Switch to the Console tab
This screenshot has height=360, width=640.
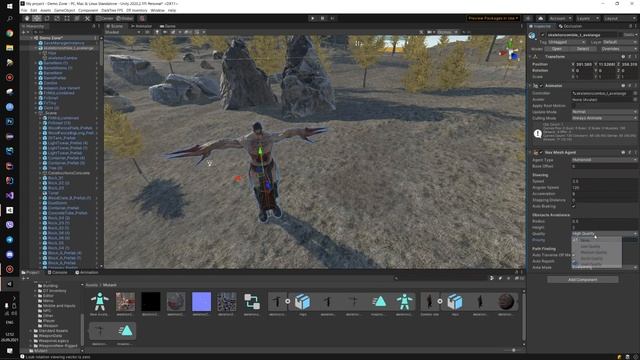point(58,272)
